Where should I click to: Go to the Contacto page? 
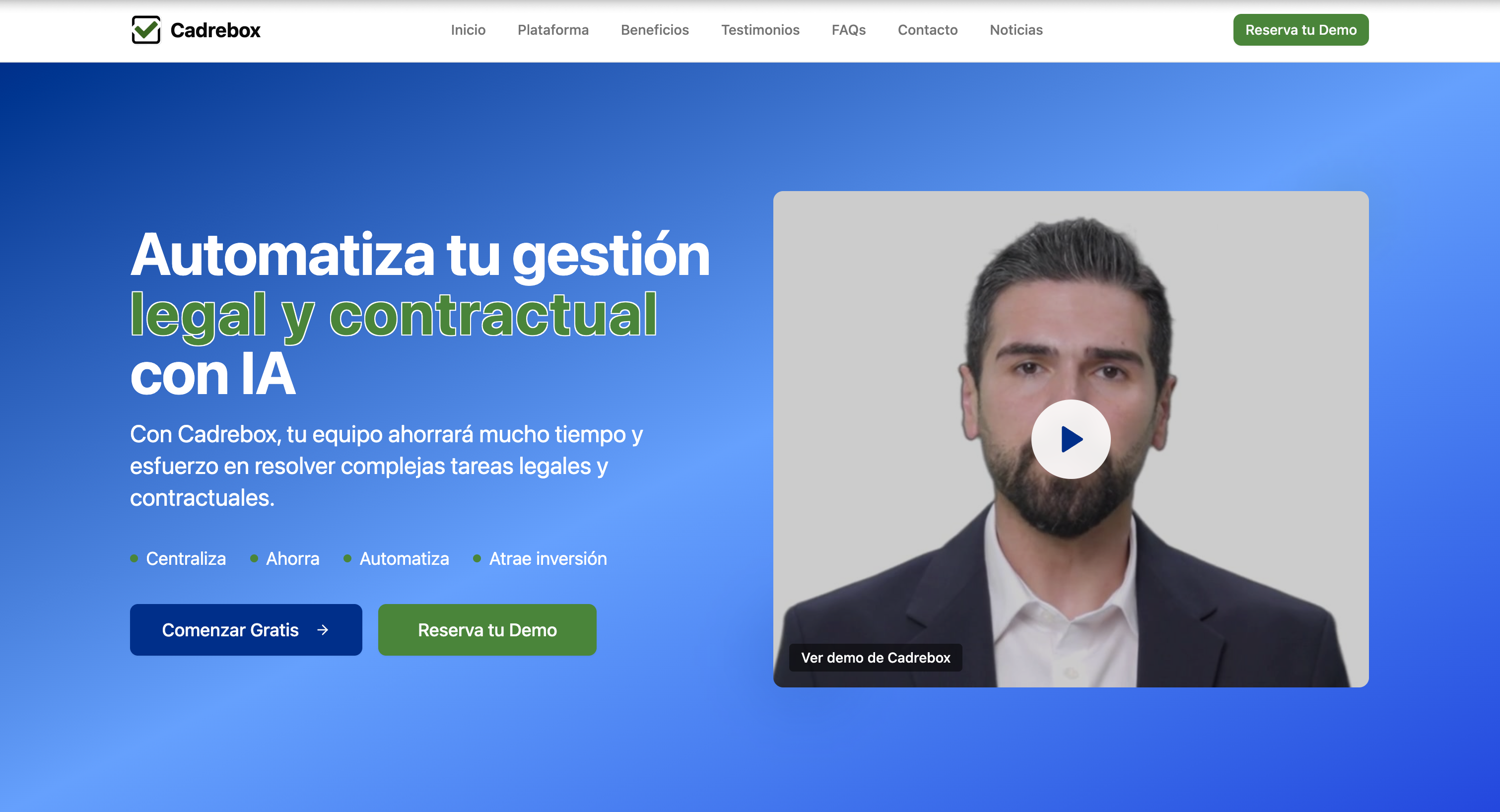pyautogui.click(x=927, y=30)
